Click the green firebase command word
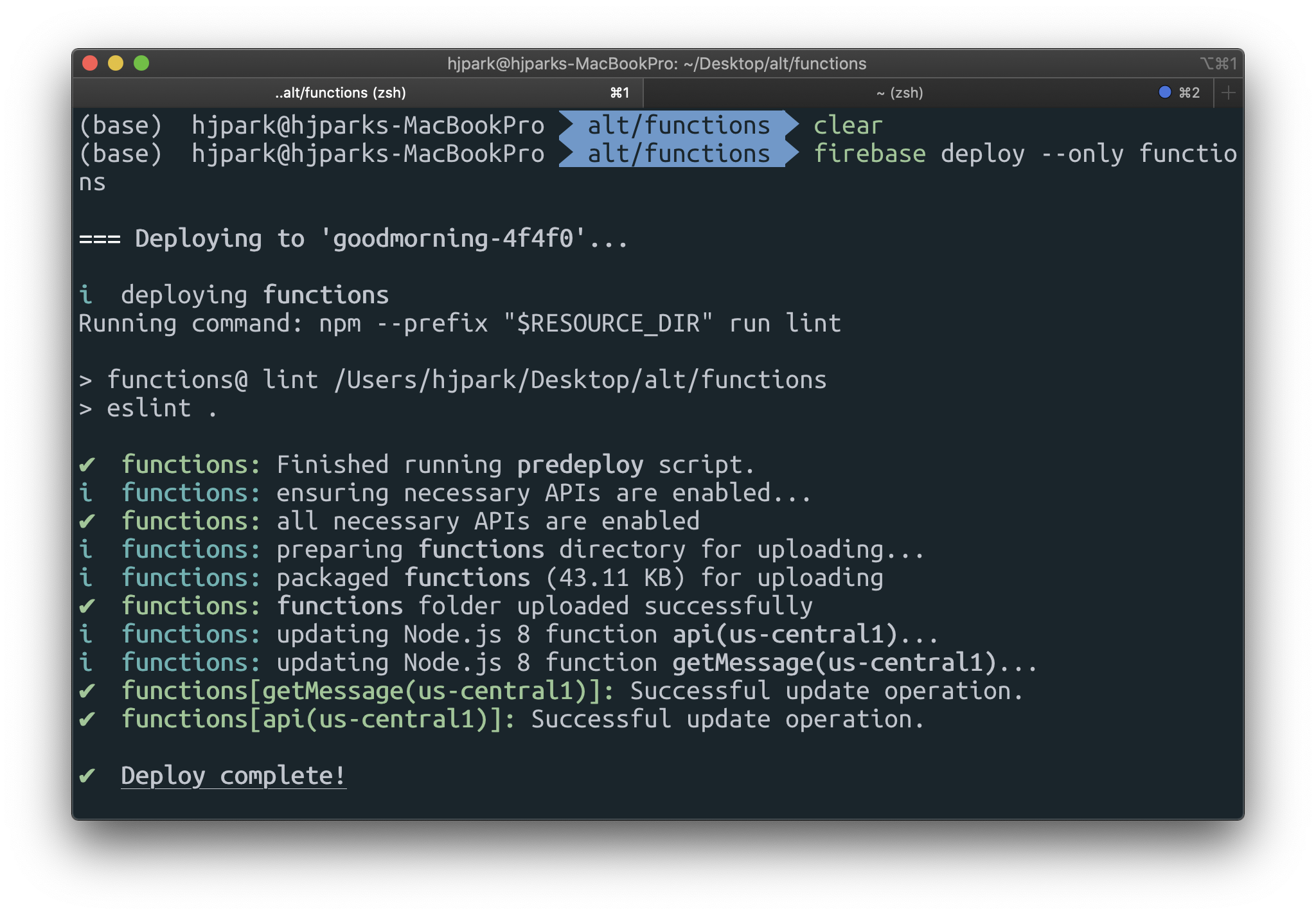The height and width of the screenshot is (915, 1316). point(869,154)
